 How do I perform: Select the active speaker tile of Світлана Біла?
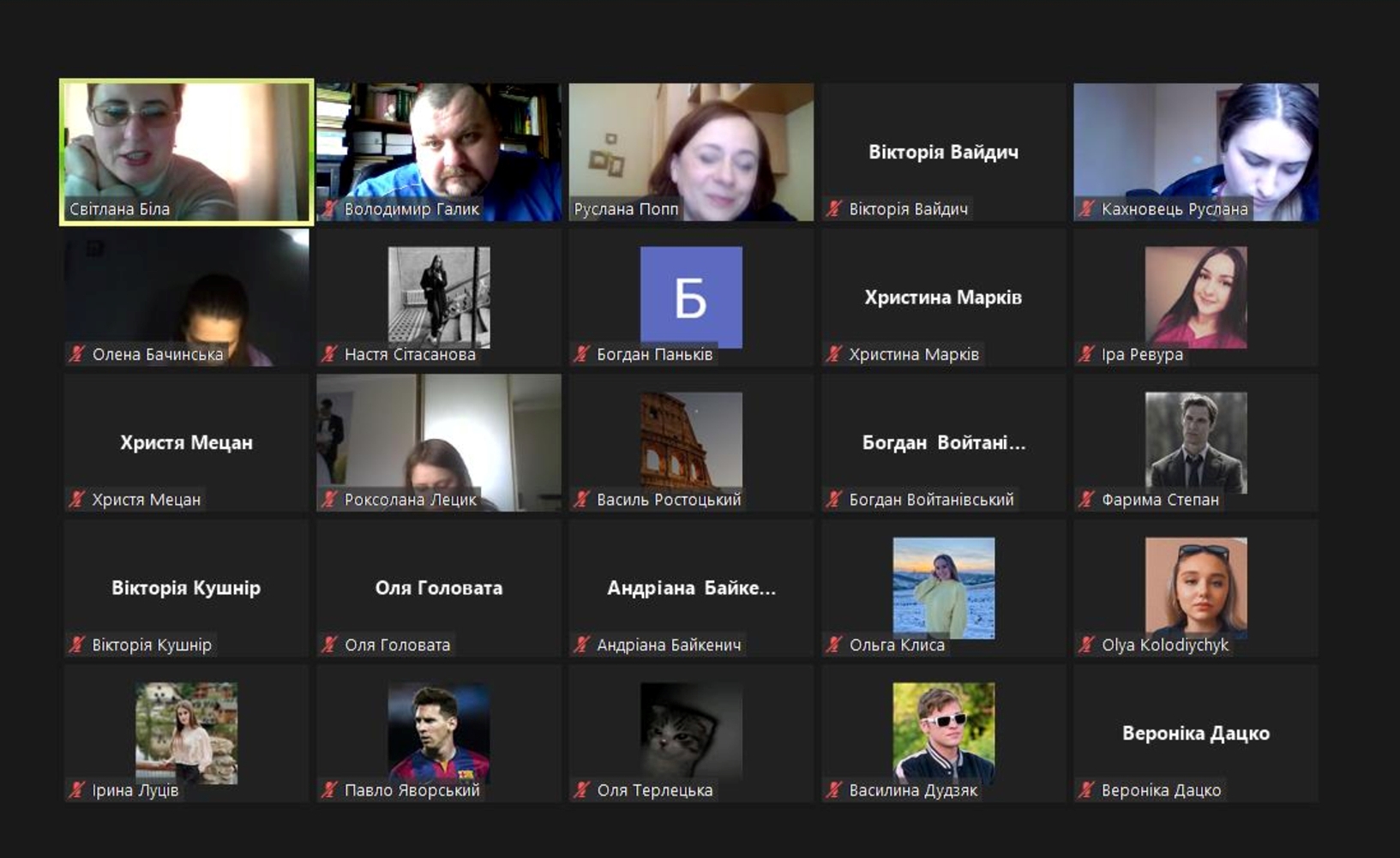coord(186,150)
